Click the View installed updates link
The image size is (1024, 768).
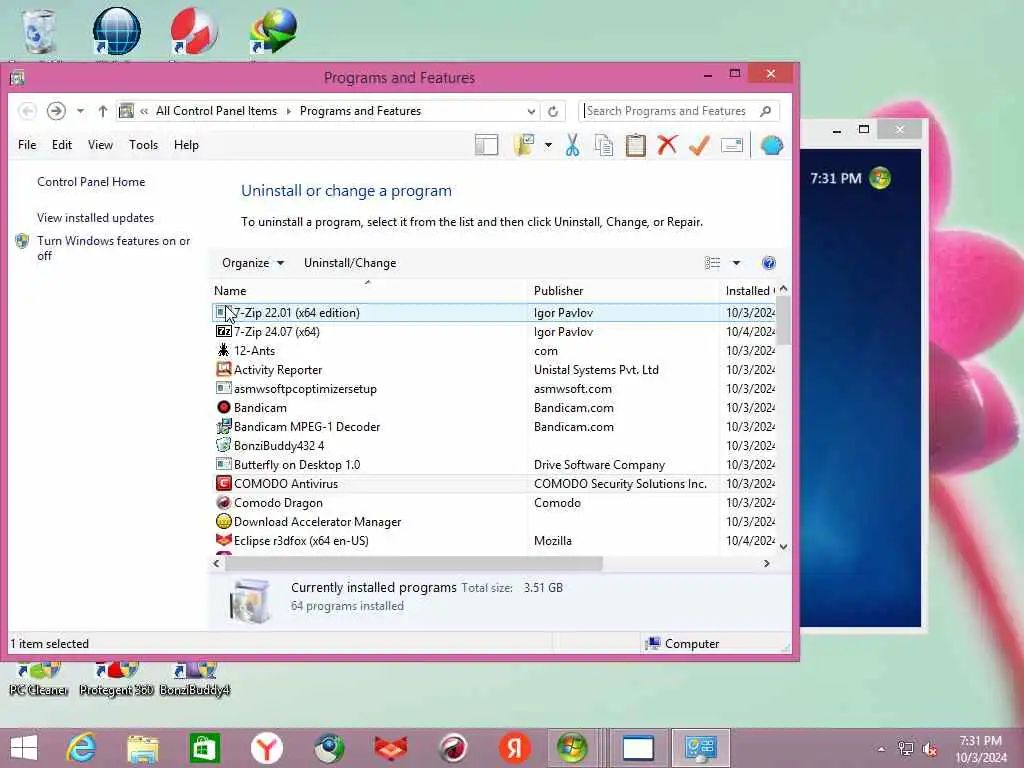point(95,218)
